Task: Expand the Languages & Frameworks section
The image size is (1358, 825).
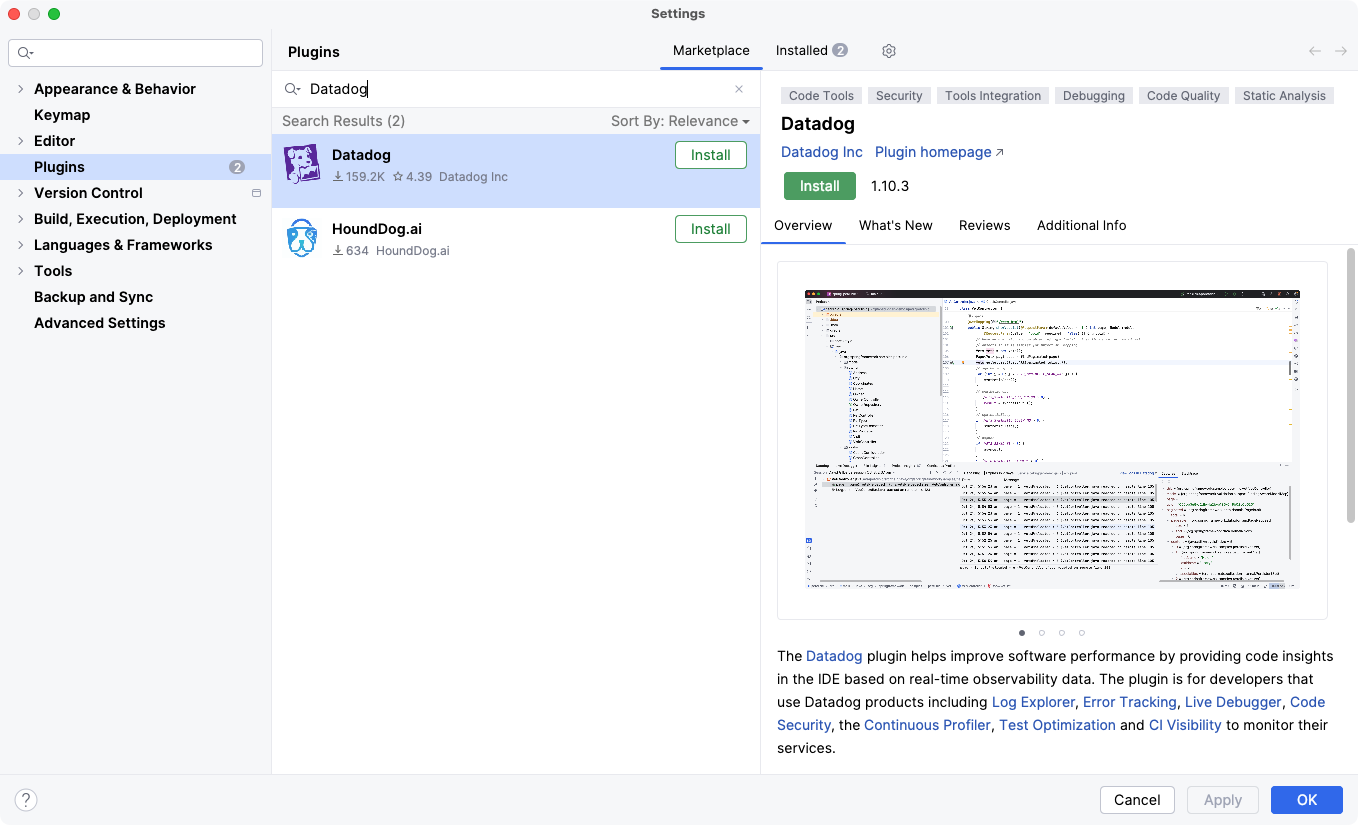Action: (20, 245)
